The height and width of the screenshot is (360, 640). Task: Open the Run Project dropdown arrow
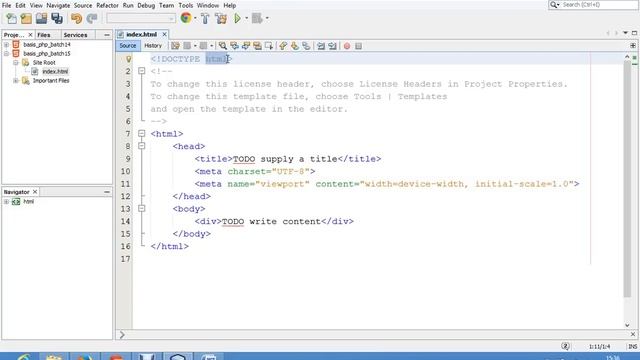(247, 18)
